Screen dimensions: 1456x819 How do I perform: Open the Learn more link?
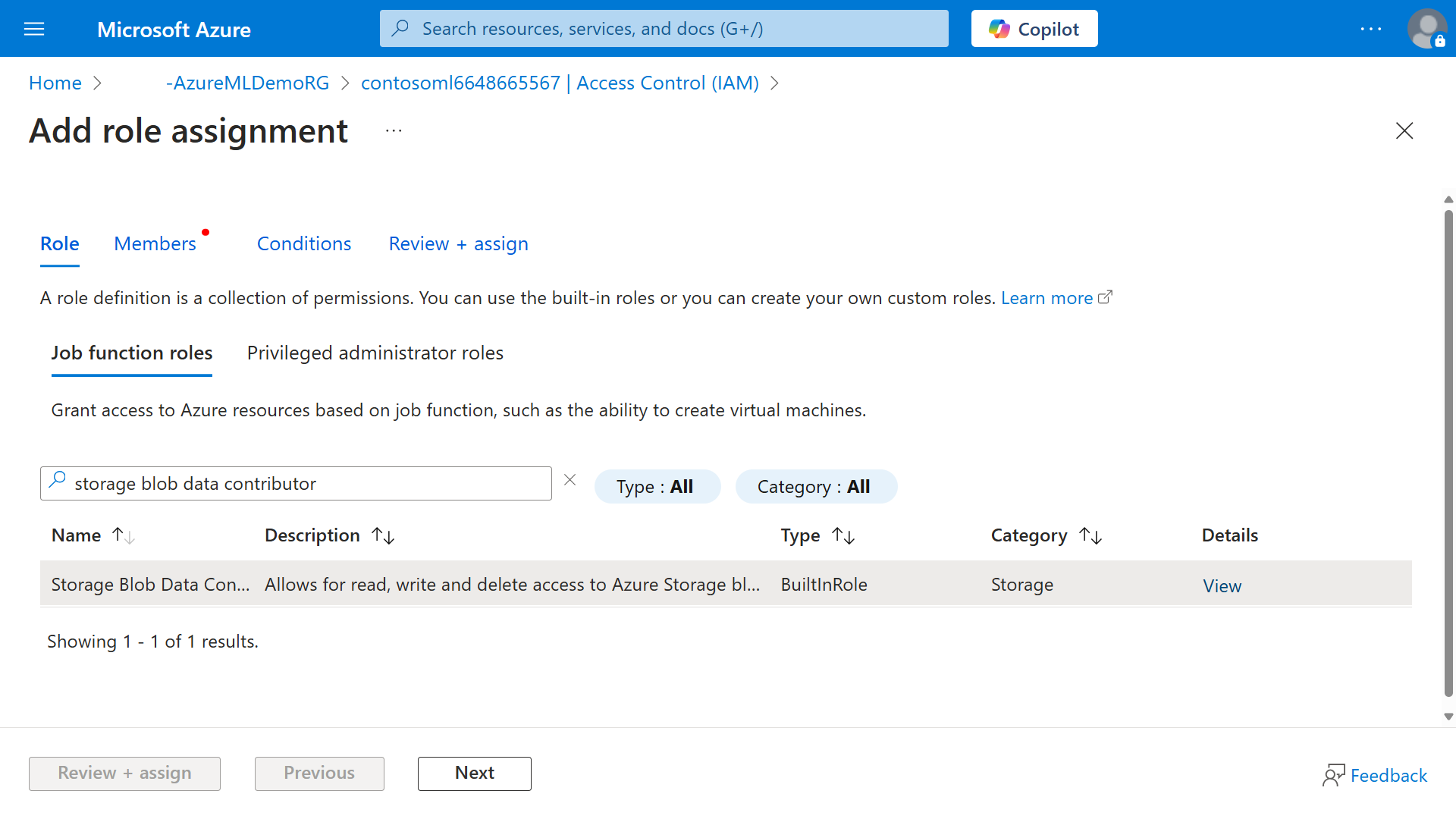click(x=1047, y=297)
